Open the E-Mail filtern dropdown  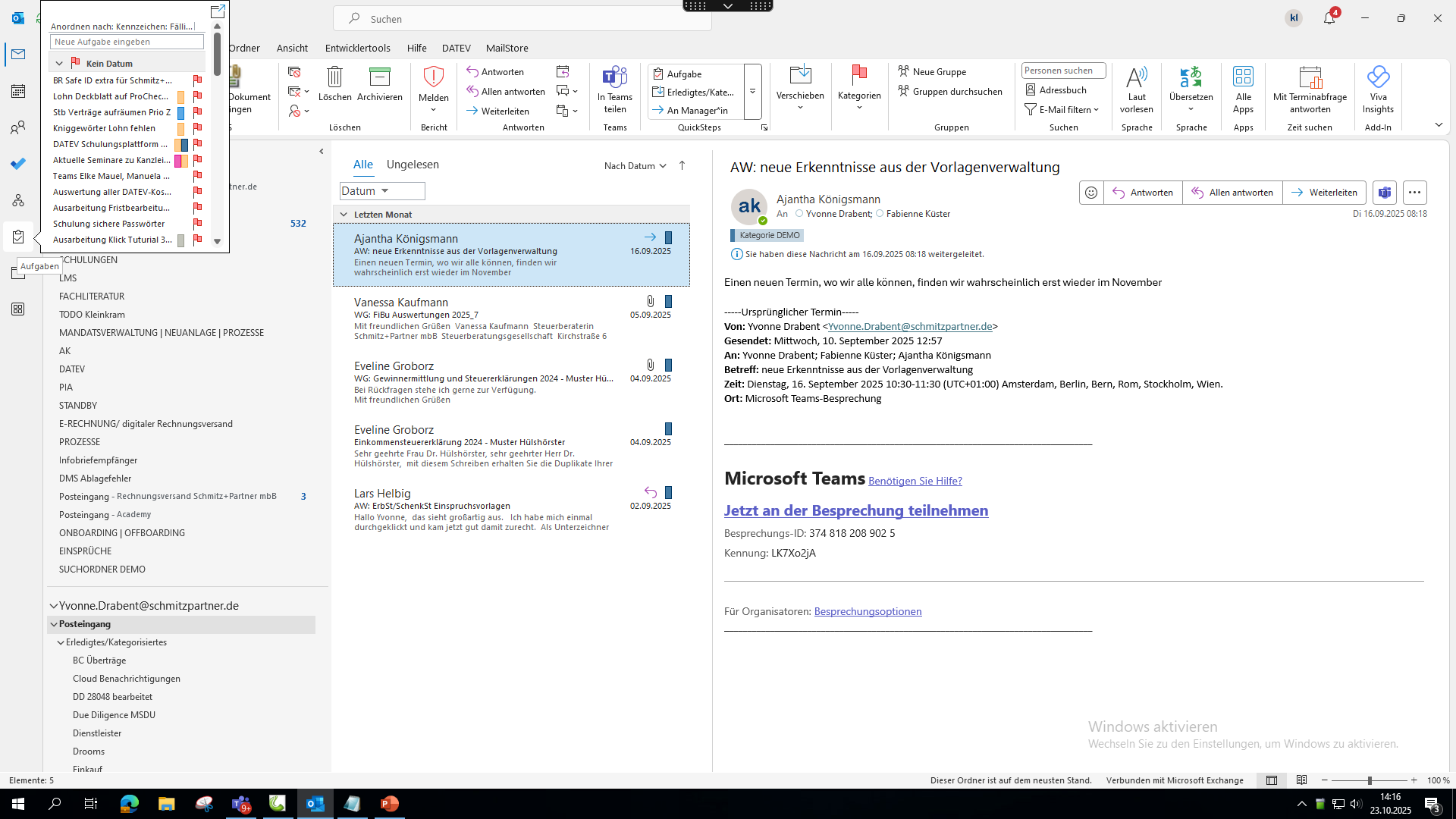tap(1062, 110)
